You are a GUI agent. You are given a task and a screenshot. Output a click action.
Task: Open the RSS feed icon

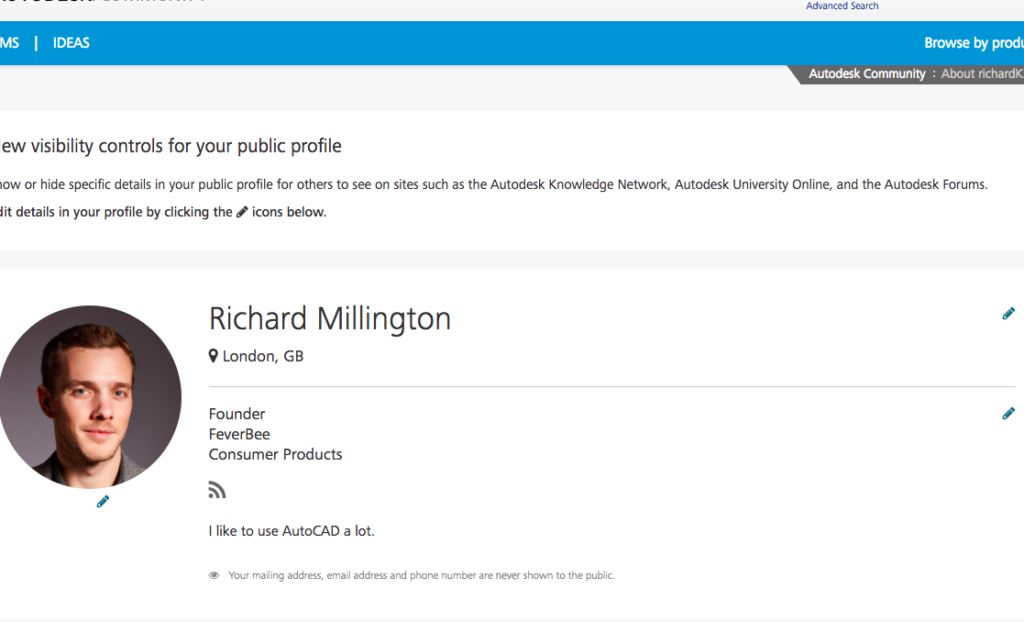click(217, 490)
